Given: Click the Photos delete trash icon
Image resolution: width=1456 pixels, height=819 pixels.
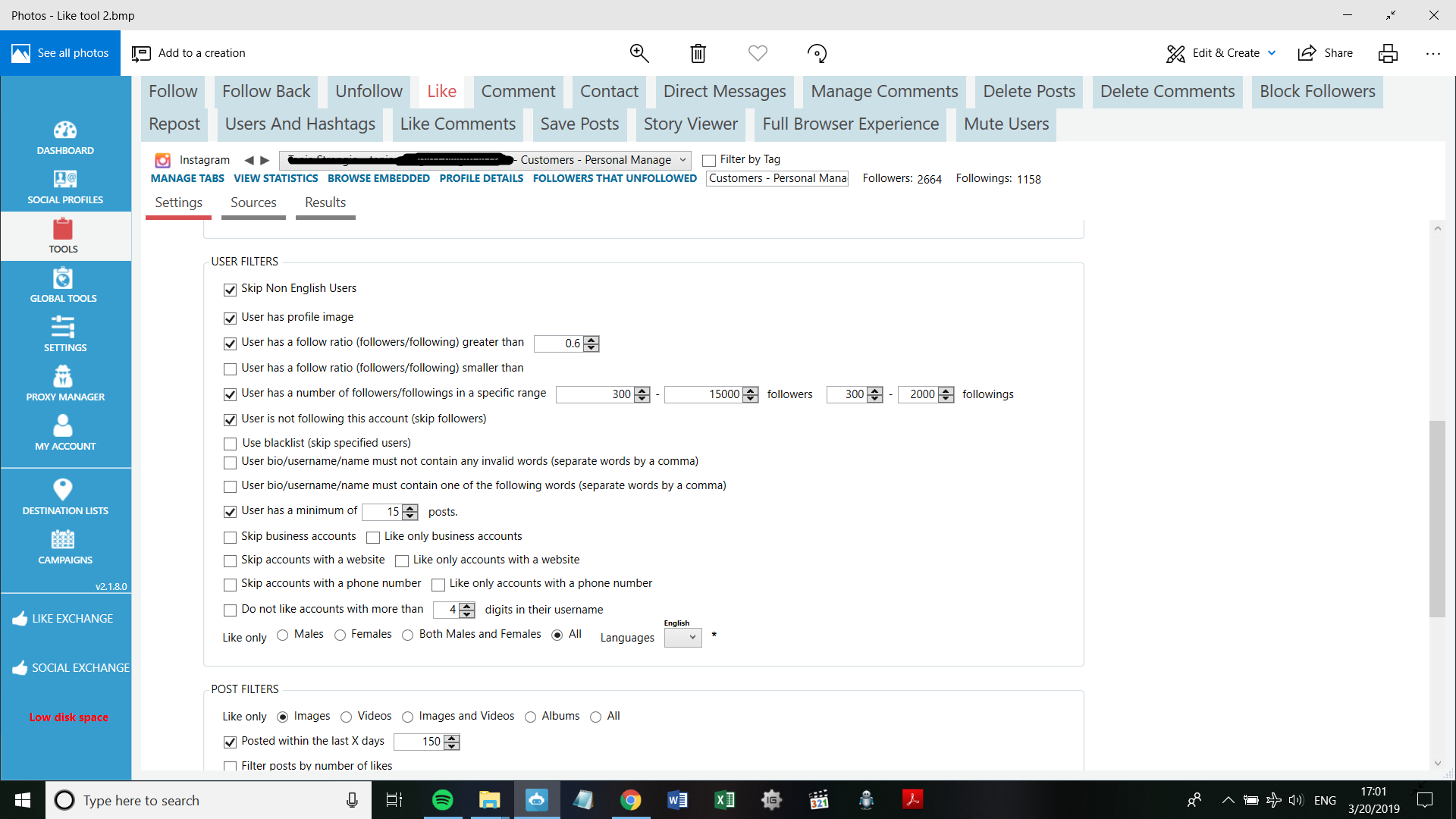Looking at the screenshot, I should pyautogui.click(x=698, y=53).
